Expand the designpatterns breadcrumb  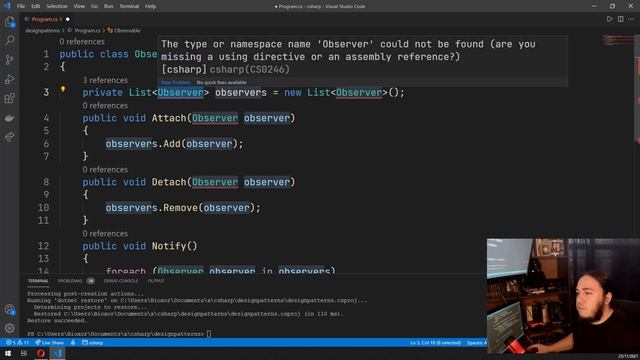tap(42, 31)
